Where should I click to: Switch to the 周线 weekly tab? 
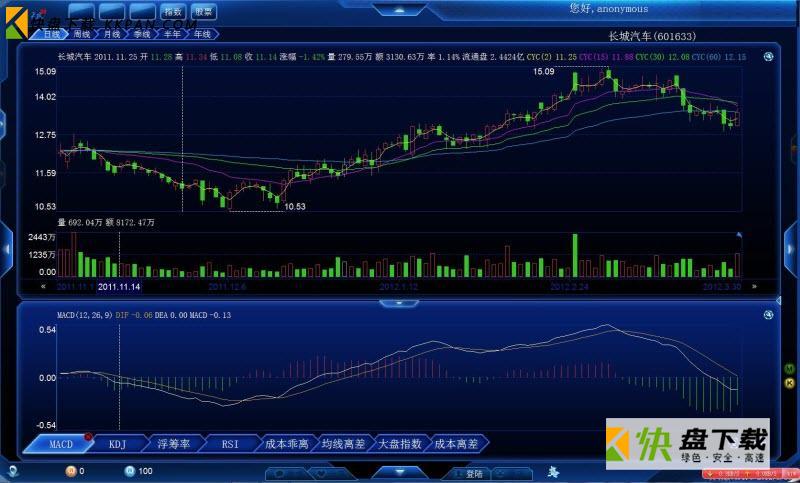[x=82, y=34]
